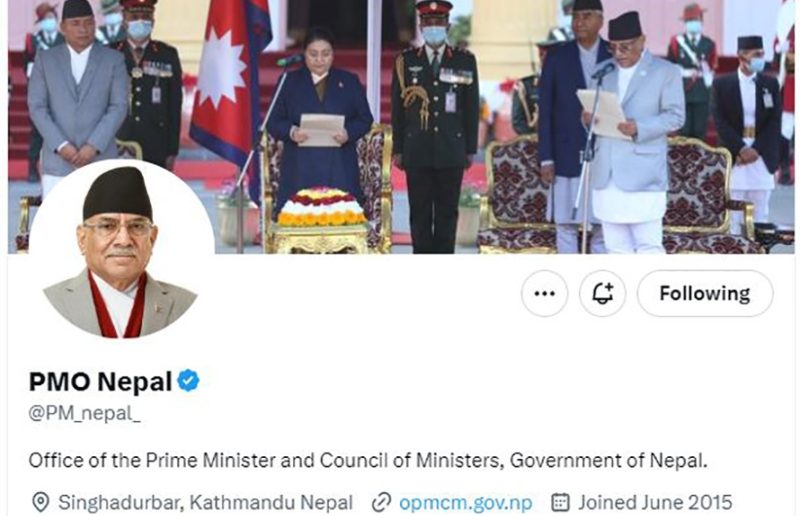Turn on notifications with the bell icon
The width and height of the screenshot is (800, 516).
click(x=602, y=293)
